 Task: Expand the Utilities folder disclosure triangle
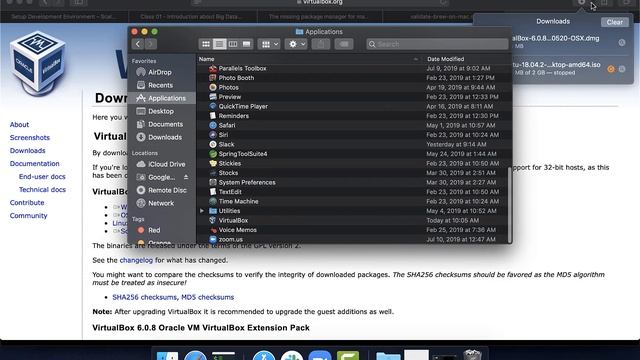coord(202,211)
